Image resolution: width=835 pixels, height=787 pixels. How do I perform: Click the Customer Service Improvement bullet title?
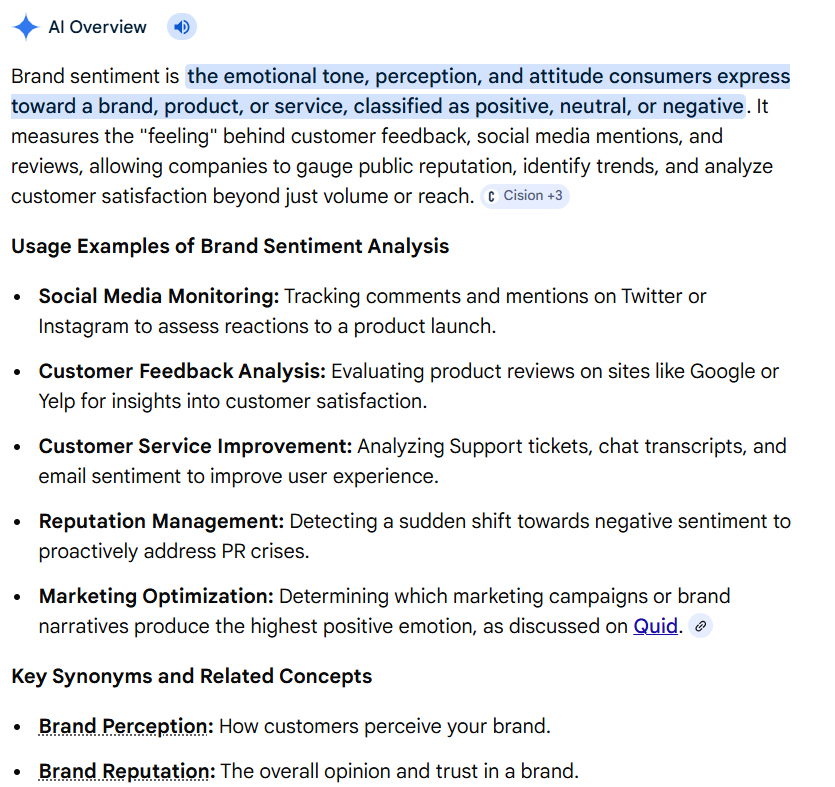[195, 446]
